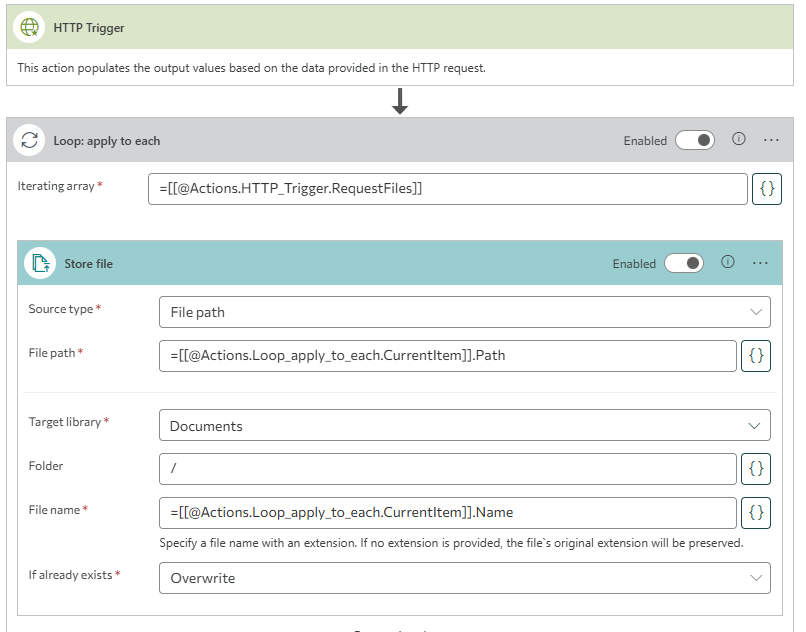Open variable picker for File path
Screen dimensions: 806x632
click(755, 356)
